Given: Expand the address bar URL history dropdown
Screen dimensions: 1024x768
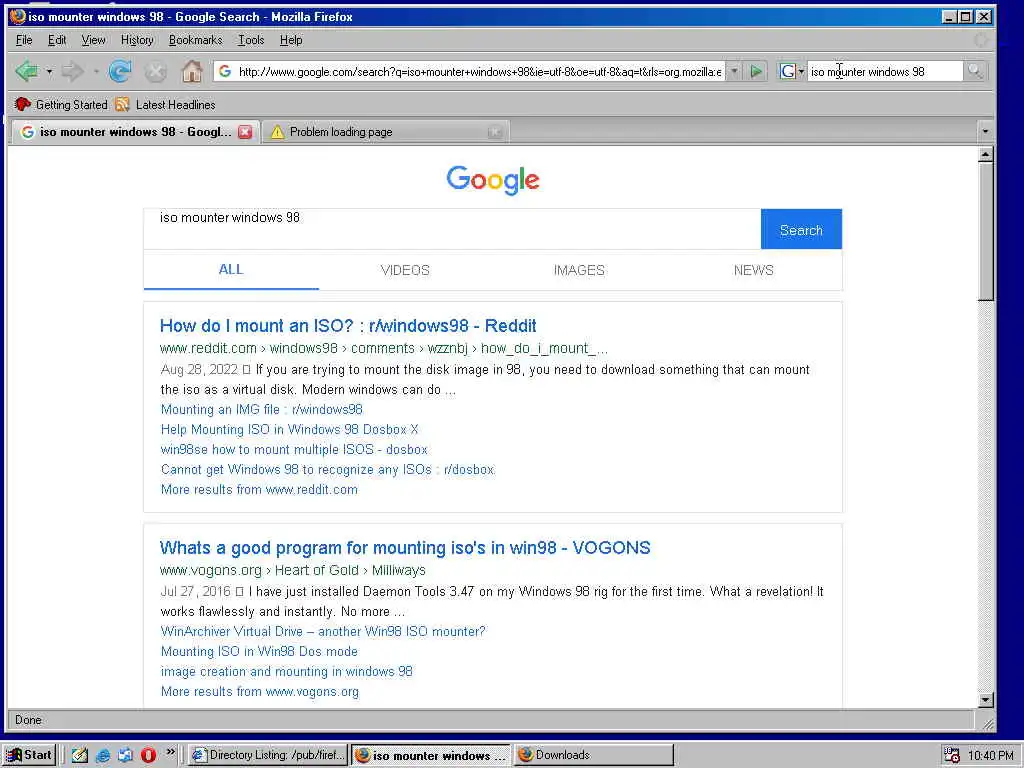Looking at the screenshot, I should pyautogui.click(x=734, y=71).
